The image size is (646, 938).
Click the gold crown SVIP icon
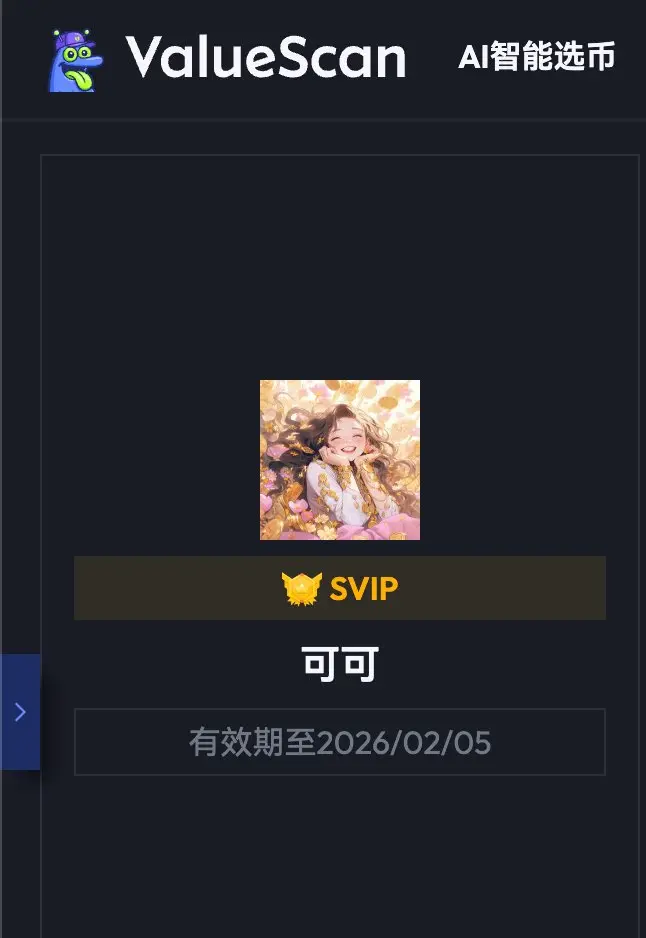point(301,589)
